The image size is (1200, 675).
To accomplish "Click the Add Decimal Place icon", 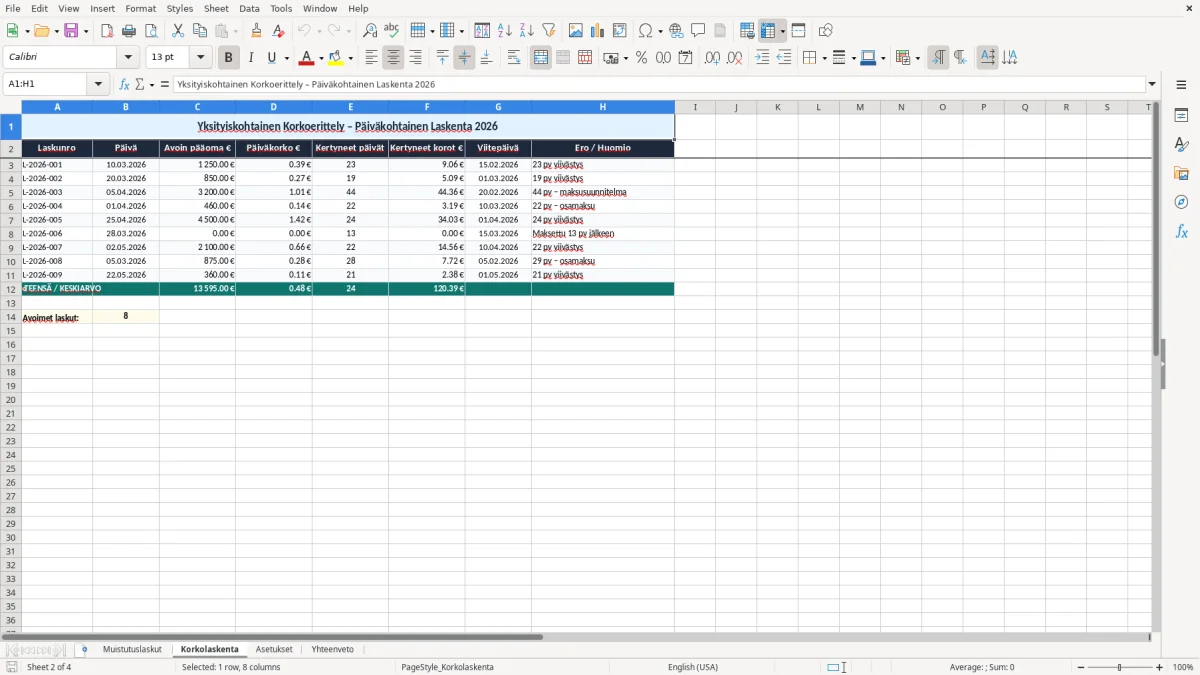I will pyautogui.click(x=713, y=58).
